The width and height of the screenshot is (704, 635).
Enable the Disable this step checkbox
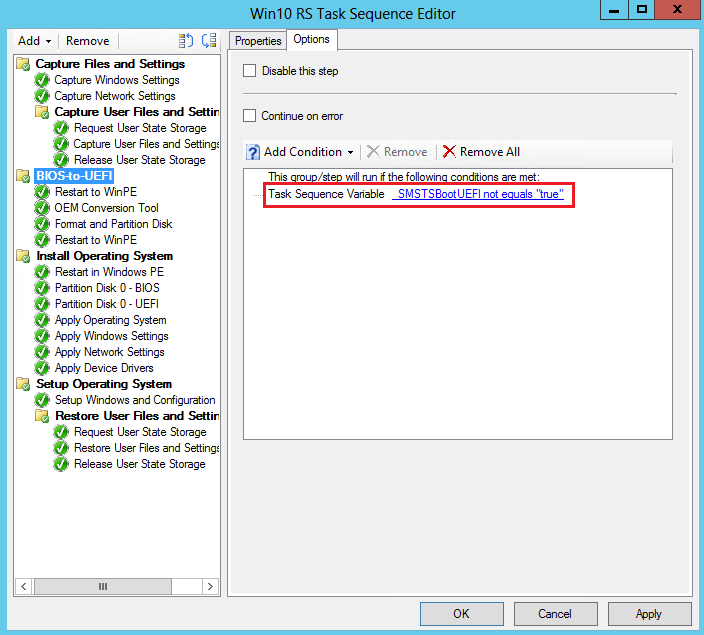pyautogui.click(x=250, y=71)
